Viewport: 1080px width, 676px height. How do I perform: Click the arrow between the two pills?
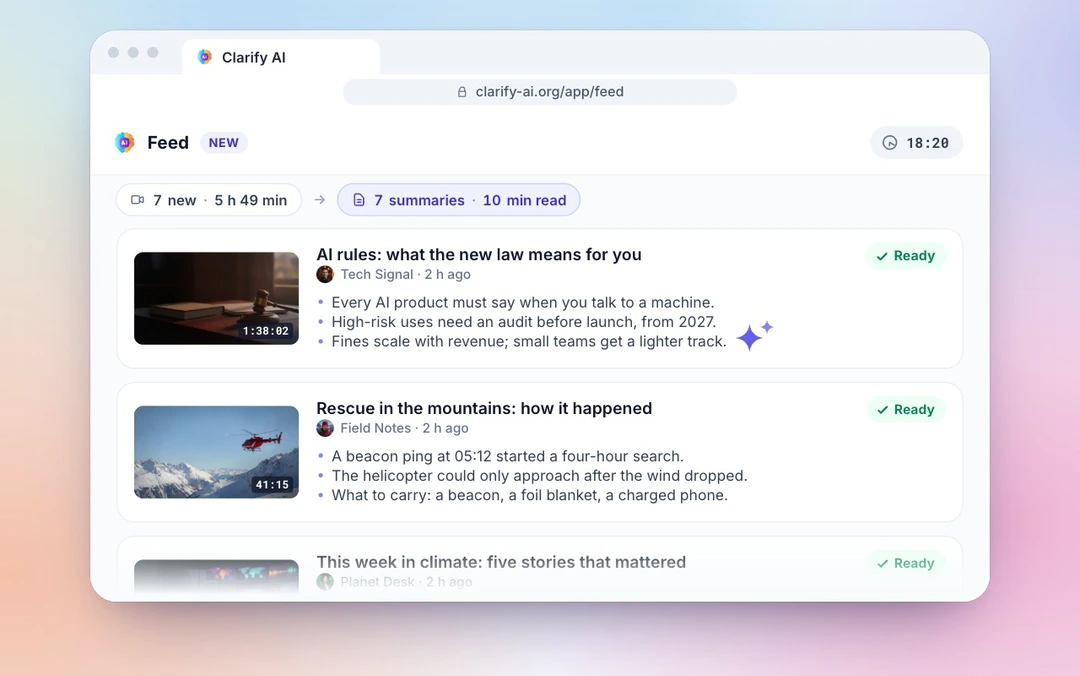(x=320, y=200)
